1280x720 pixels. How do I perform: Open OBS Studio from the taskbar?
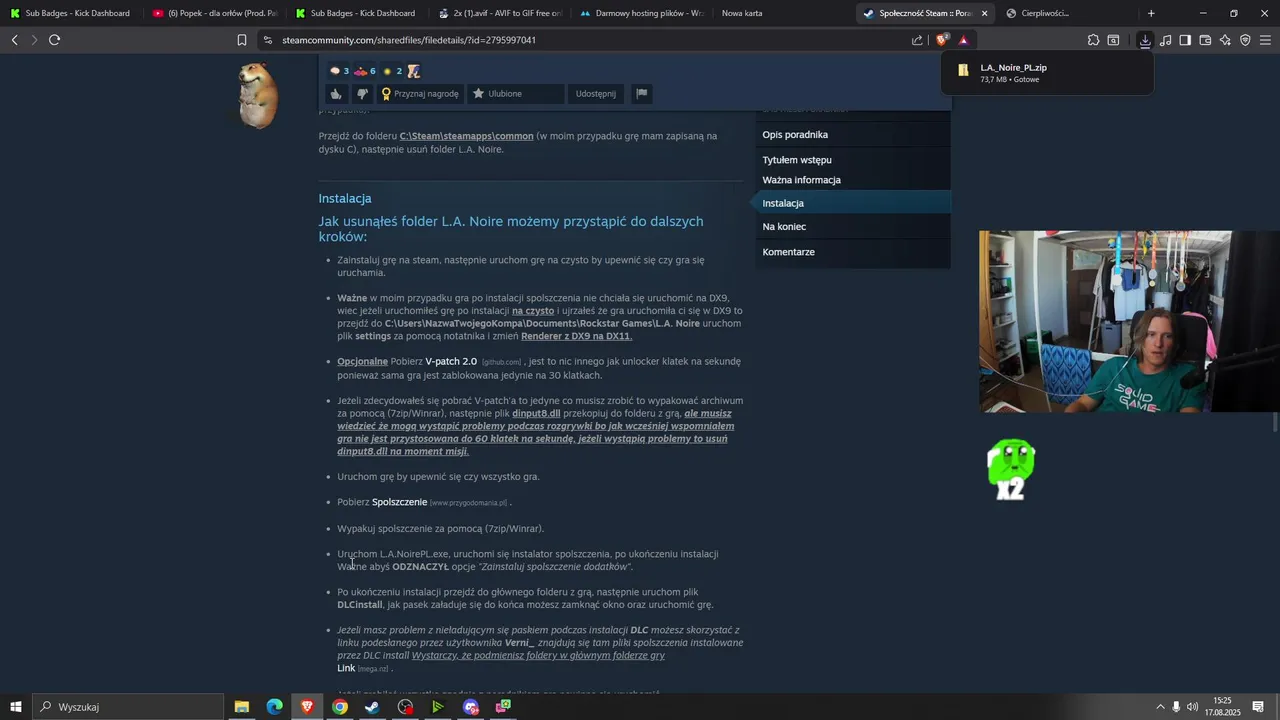tap(405, 707)
